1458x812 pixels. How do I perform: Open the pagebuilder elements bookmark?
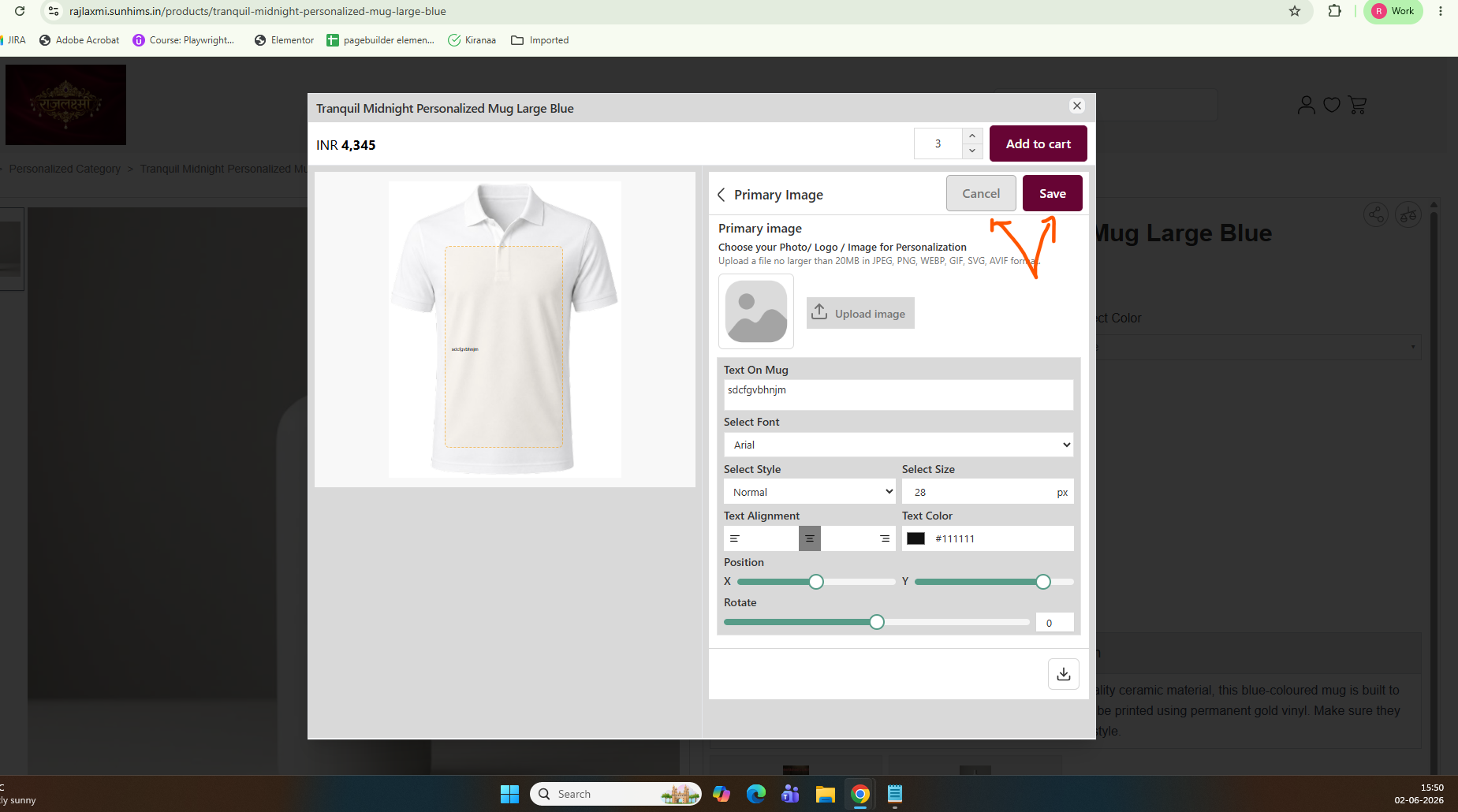(x=381, y=40)
